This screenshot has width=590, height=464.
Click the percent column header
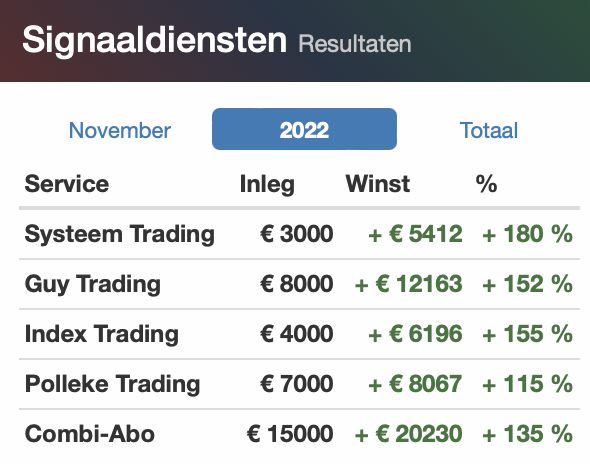pos(486,184)
